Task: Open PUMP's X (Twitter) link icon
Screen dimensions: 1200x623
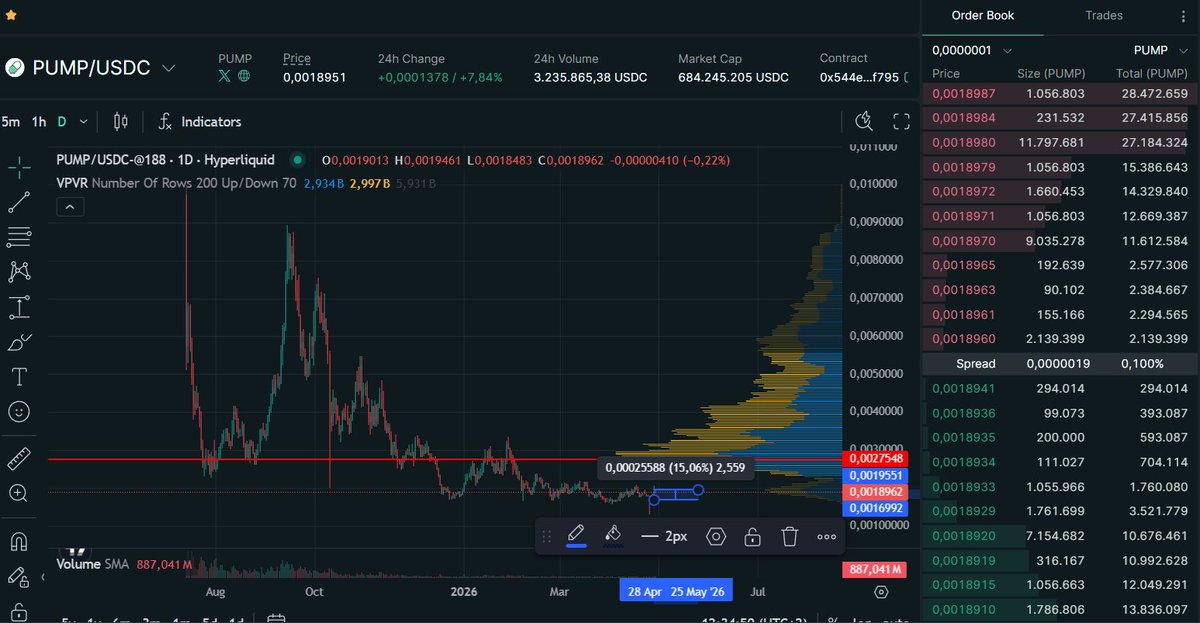Action: pos(225,76)
